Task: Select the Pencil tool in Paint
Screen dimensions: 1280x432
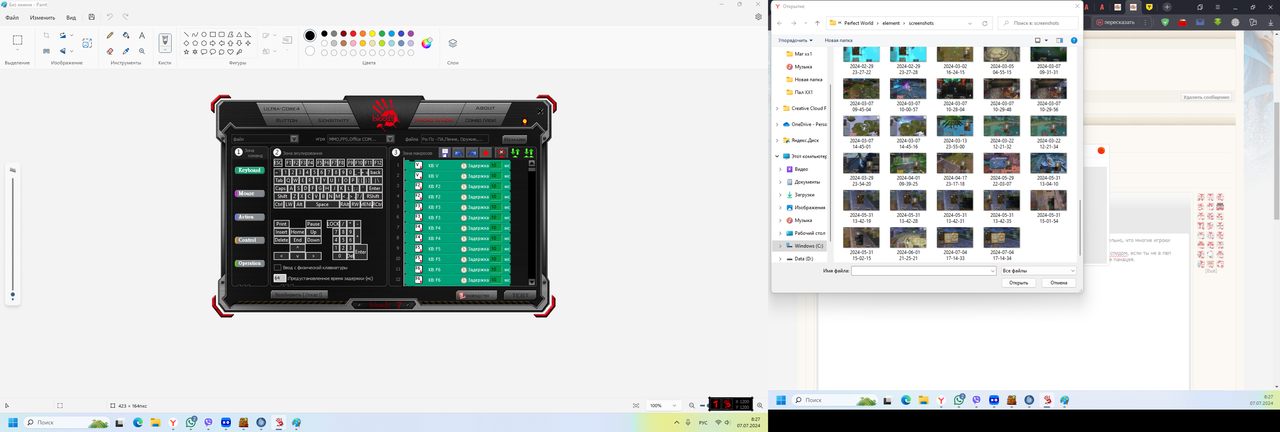Action: (x=110, y=35)
